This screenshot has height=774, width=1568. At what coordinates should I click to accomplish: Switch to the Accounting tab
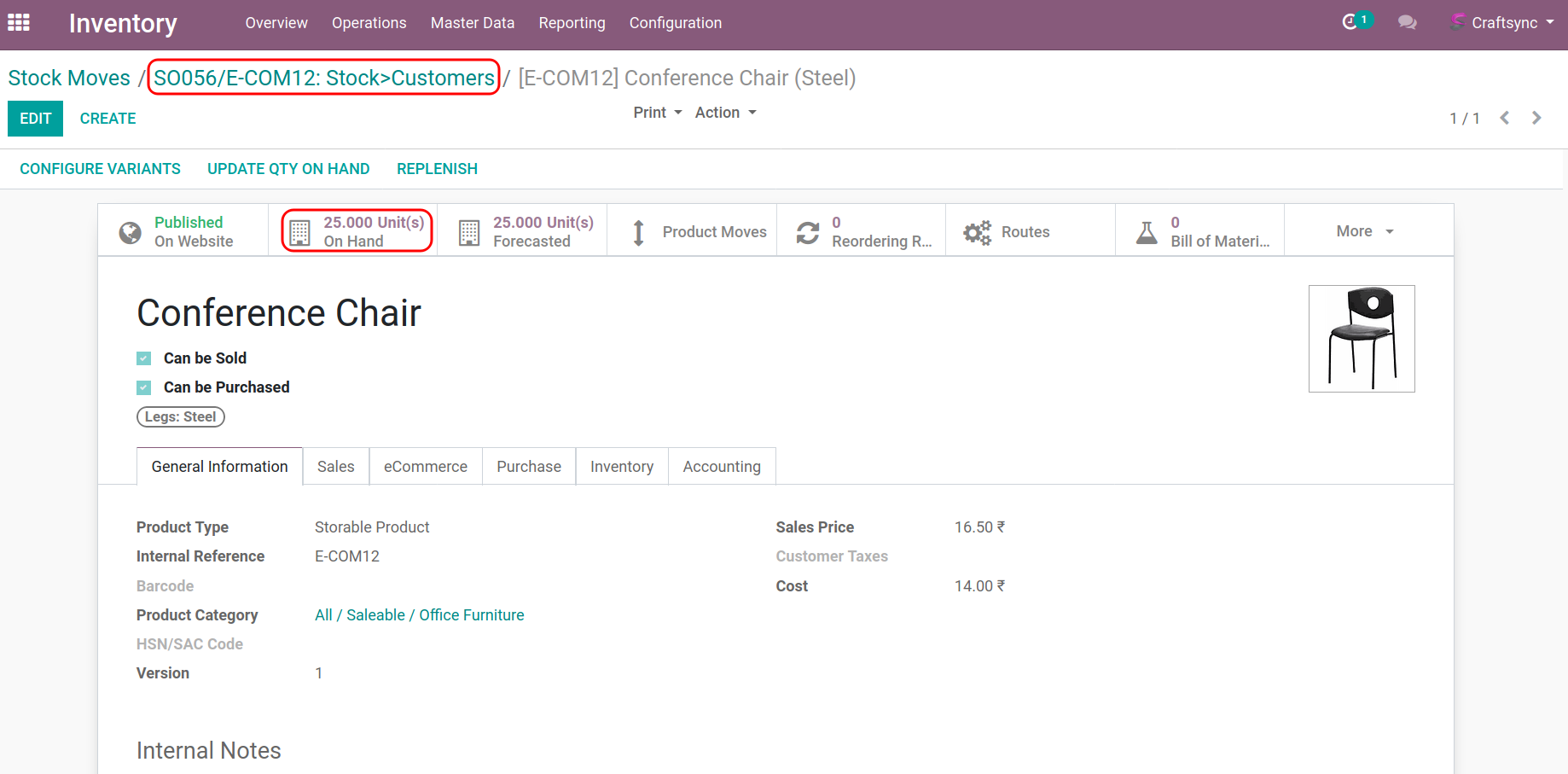pos(721,467)
